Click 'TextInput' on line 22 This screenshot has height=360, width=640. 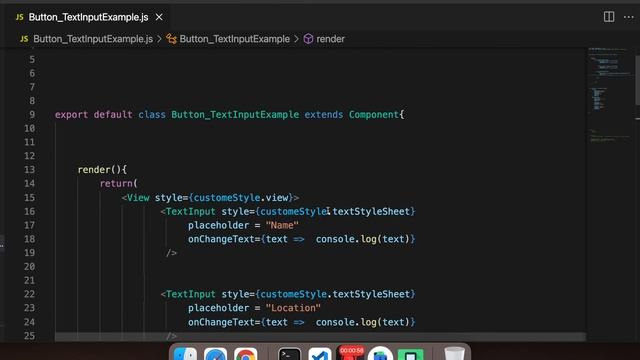191,294
